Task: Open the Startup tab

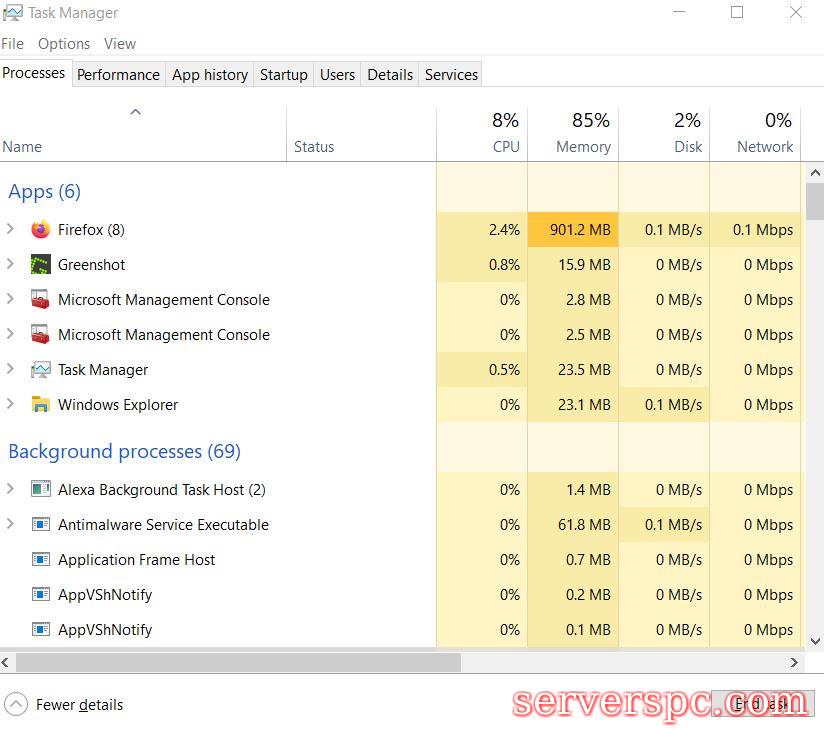Action: (x=283, y=75)
